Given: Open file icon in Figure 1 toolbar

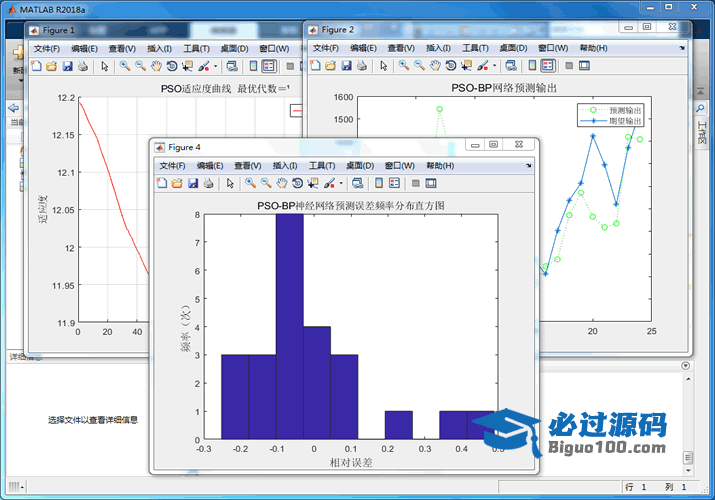Looking at the screenshot, I should 52,67.
